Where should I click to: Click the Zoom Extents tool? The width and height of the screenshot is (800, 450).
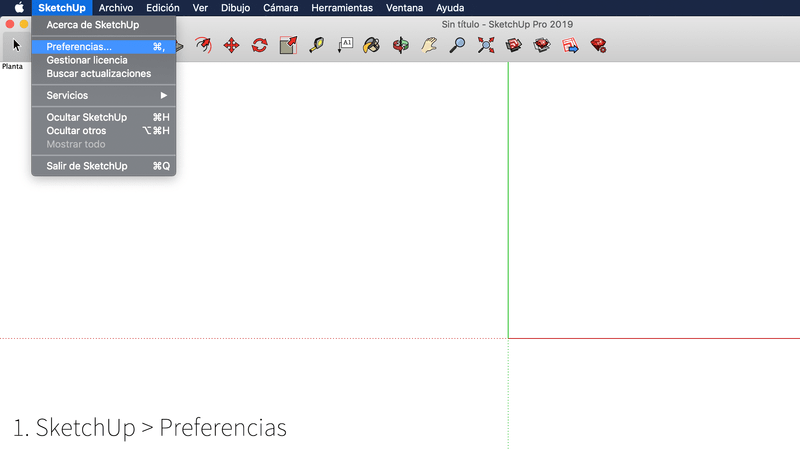486,45
